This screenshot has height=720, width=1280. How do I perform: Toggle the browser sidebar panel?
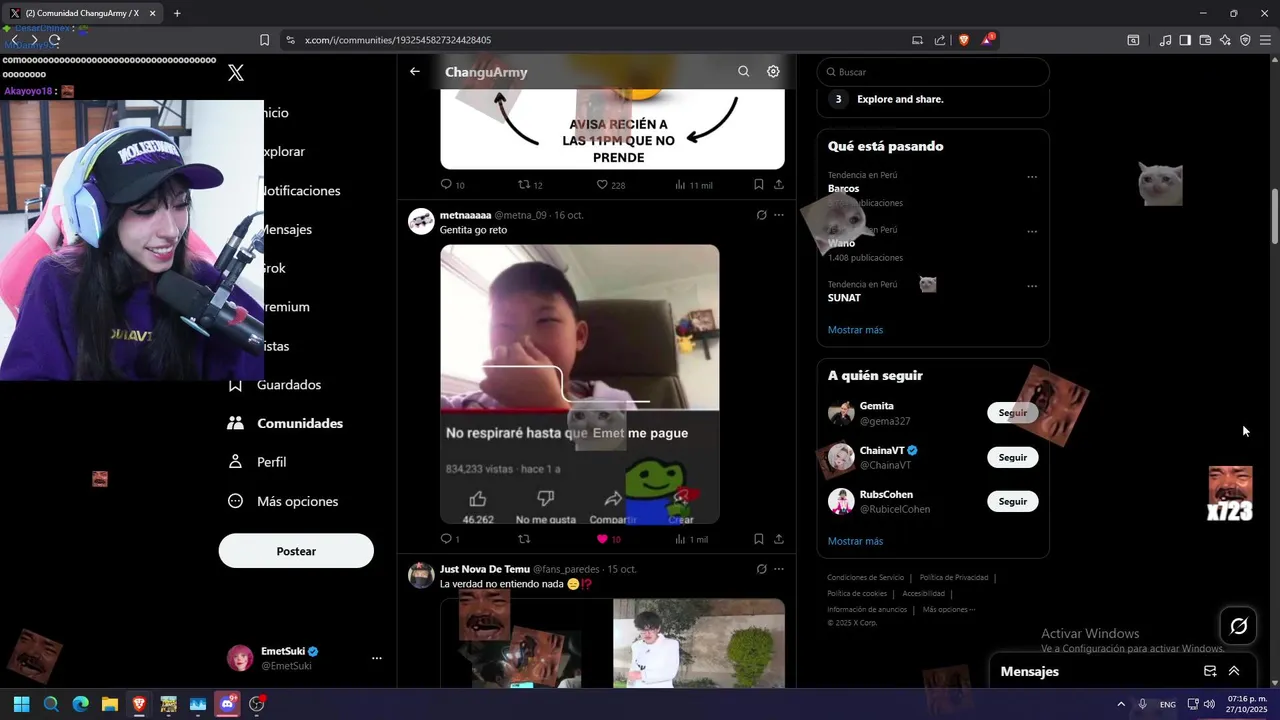pos(1185,40)
